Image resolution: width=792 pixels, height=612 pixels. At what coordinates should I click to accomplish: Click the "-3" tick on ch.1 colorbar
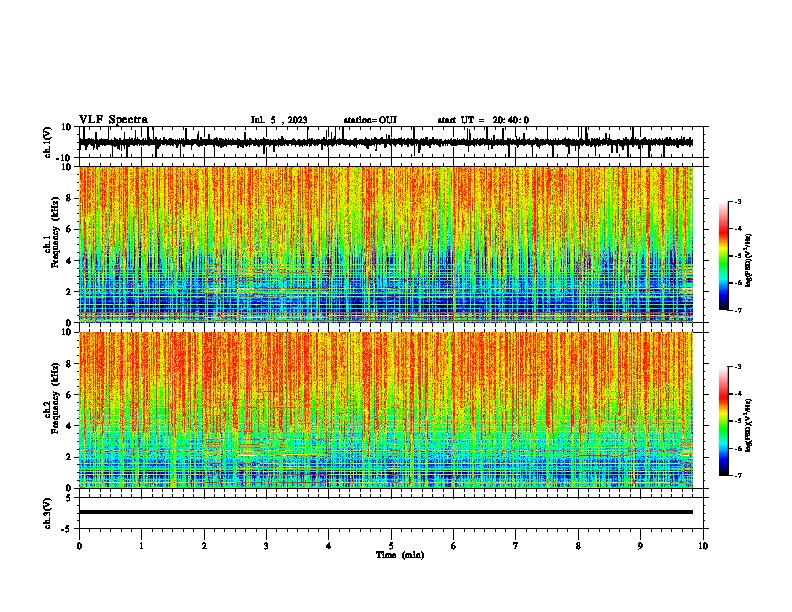click(x=738, y=201)
